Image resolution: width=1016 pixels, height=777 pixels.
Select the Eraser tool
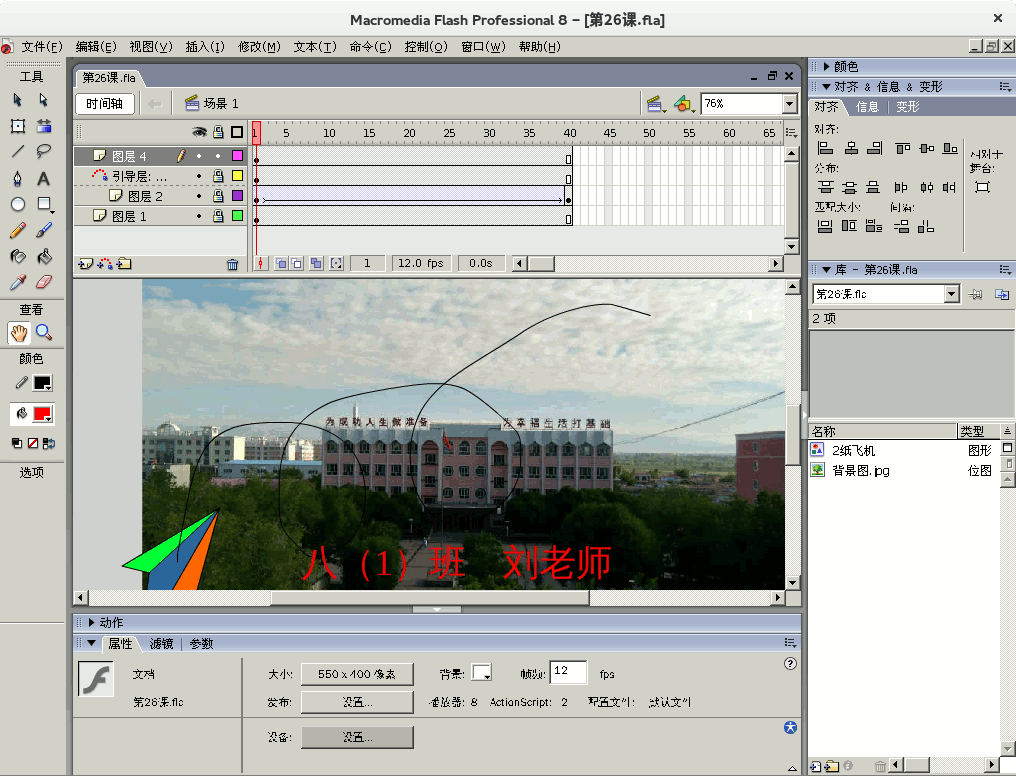(x=43, y=282)
